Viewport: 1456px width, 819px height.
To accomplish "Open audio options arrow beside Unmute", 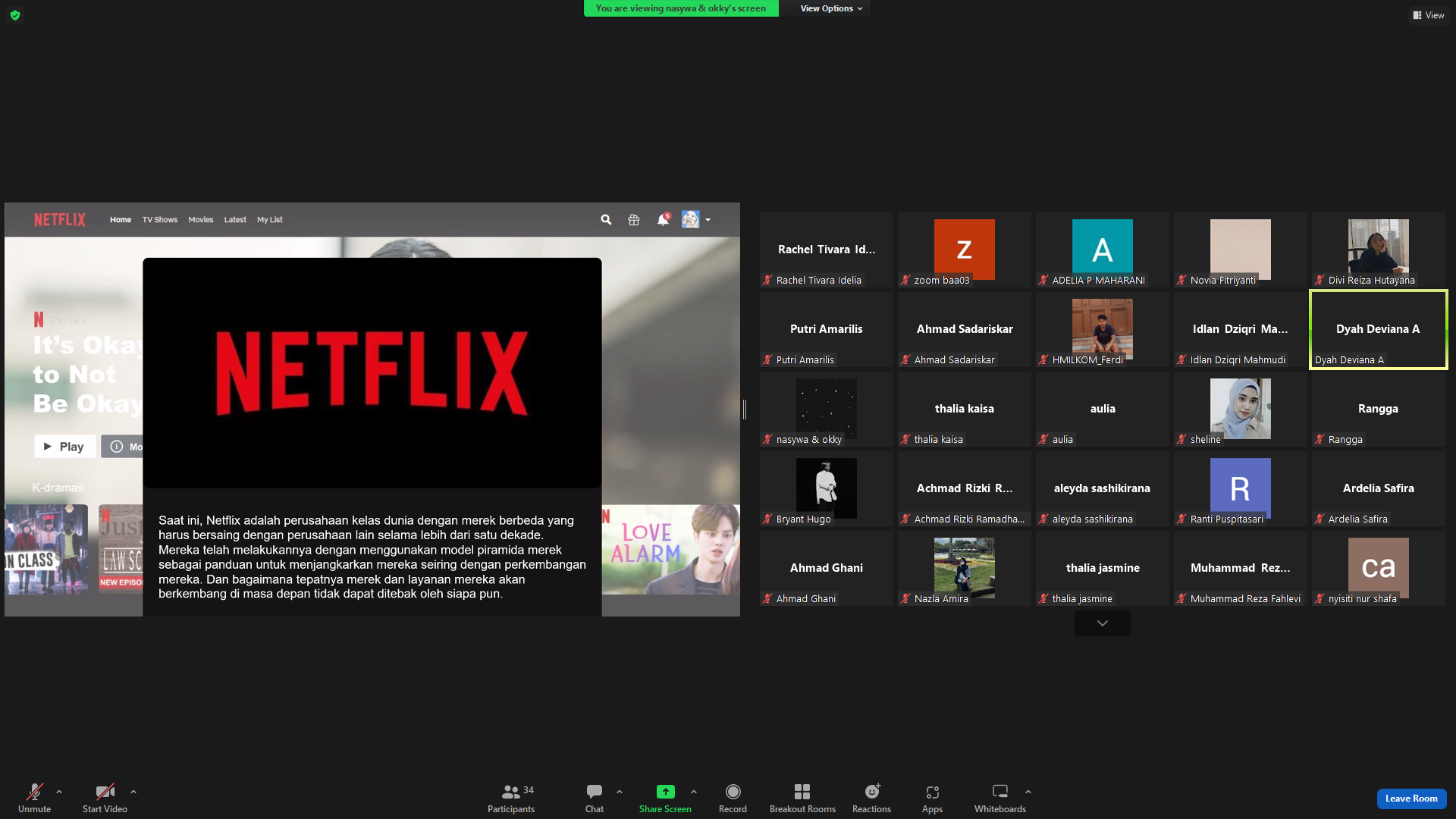I will [x=59, y=792].
